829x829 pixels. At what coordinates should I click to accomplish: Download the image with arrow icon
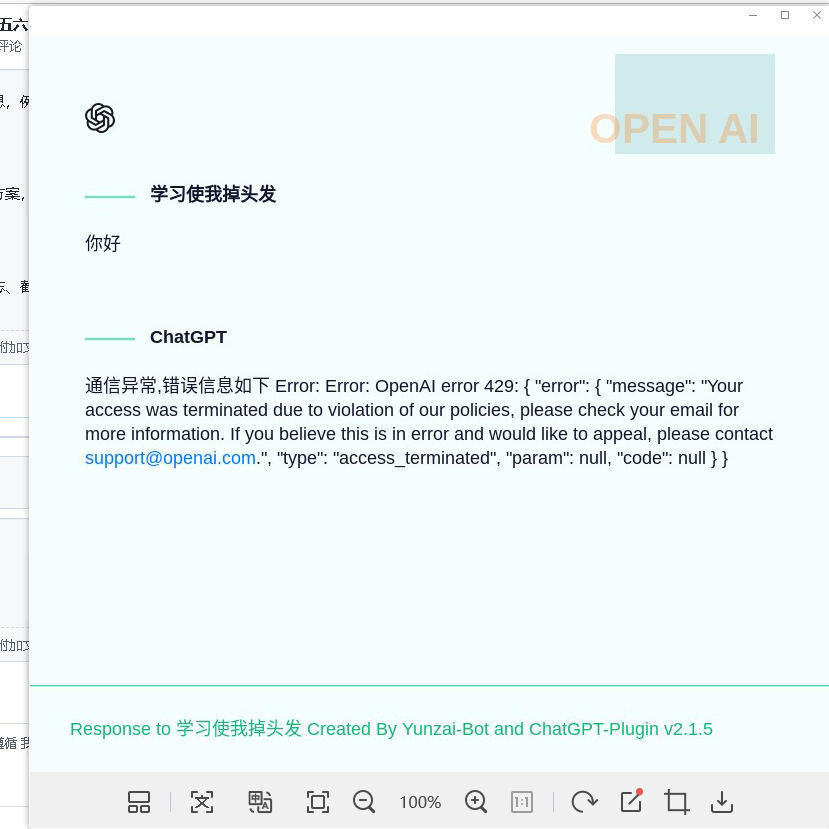tap(722, 802)
